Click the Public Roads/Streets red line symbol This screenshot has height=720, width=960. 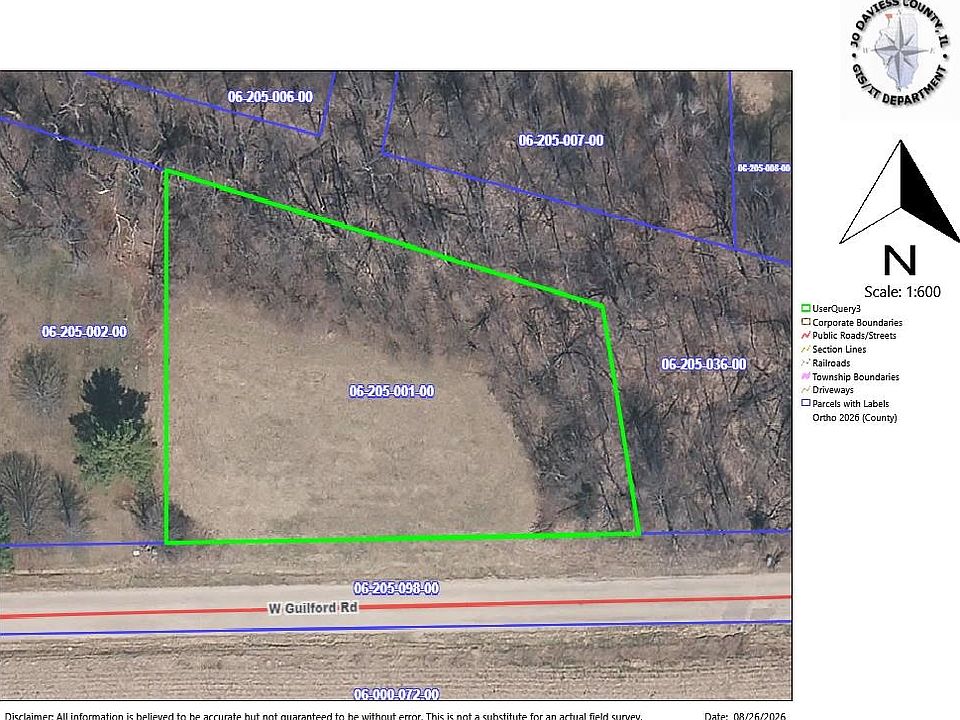tap(806, 336)
